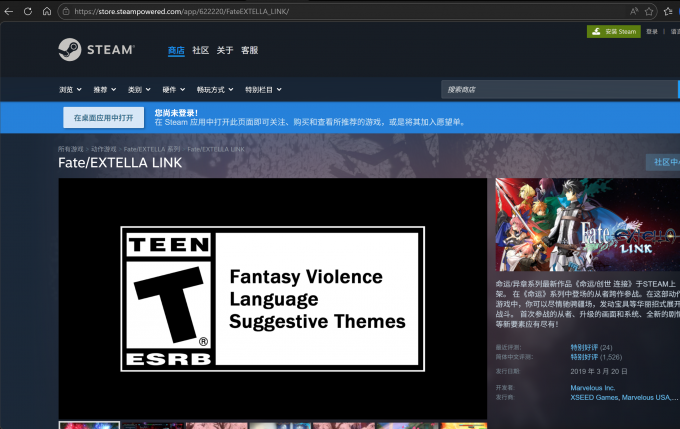Screen dimensions: 680x429
Task: Open the 浏览 dropdown menu
Action: pyautogui.click(x=70, y=89)
